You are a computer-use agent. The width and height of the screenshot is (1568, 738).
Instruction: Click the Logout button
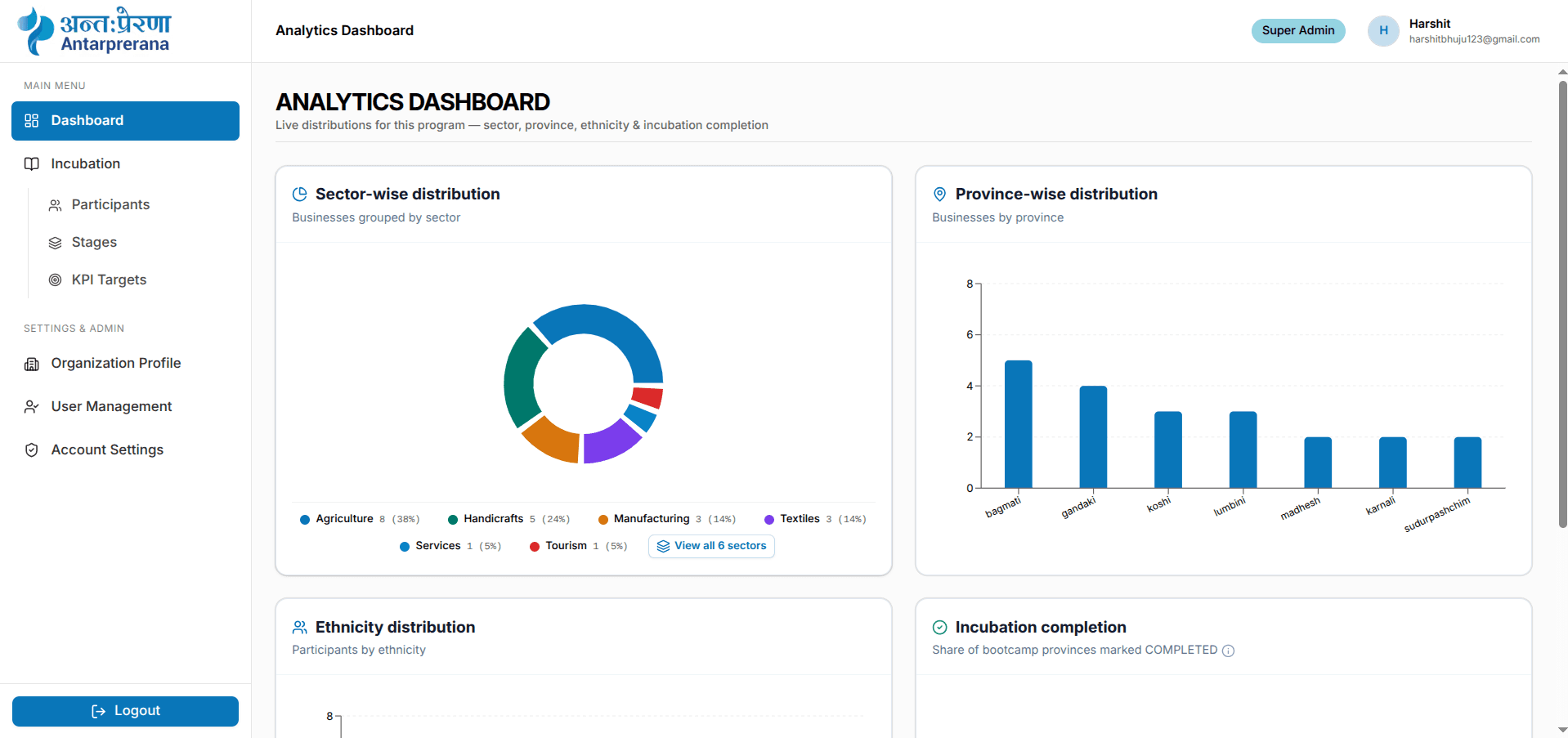[125, 711]
